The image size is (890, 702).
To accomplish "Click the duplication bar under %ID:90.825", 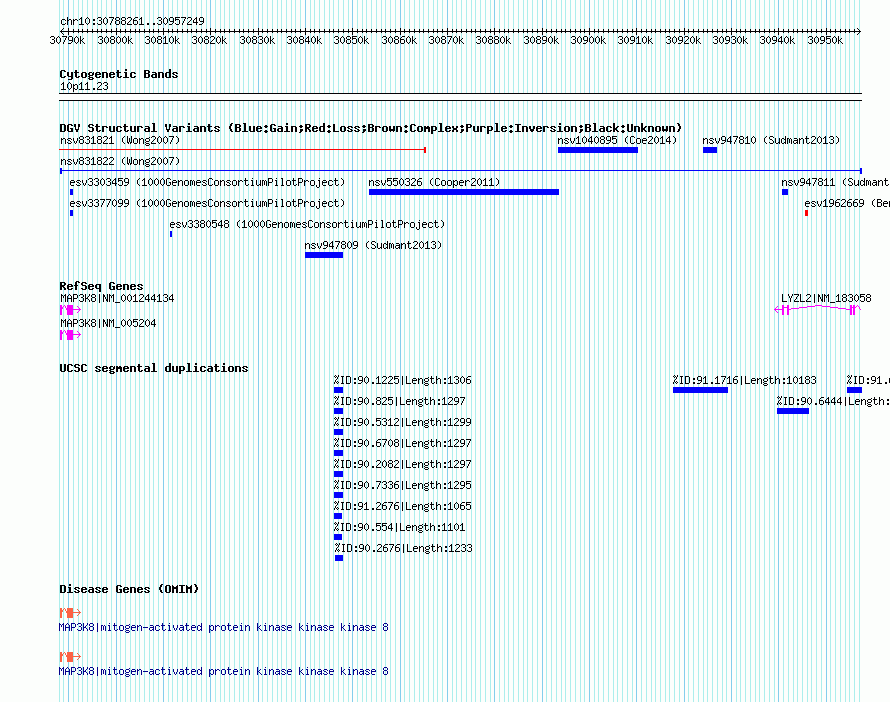I will click(x=338, y=411).
